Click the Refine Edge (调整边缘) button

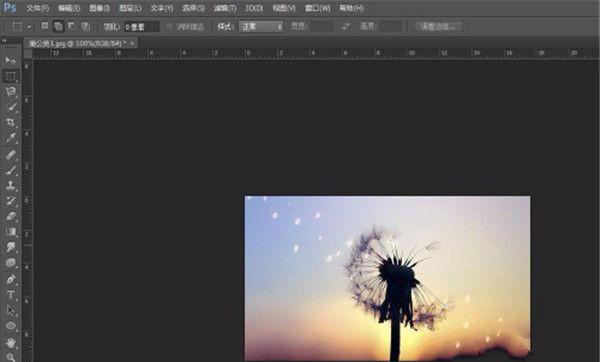pos(439,27)
